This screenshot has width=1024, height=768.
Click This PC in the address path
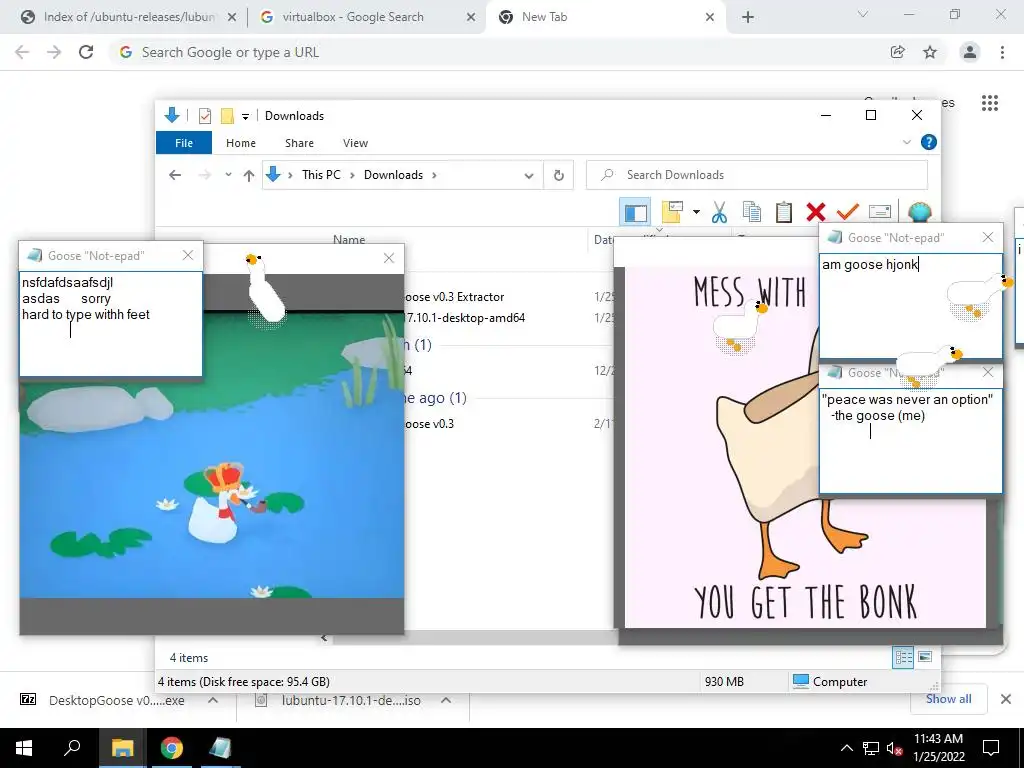point(321,175)
